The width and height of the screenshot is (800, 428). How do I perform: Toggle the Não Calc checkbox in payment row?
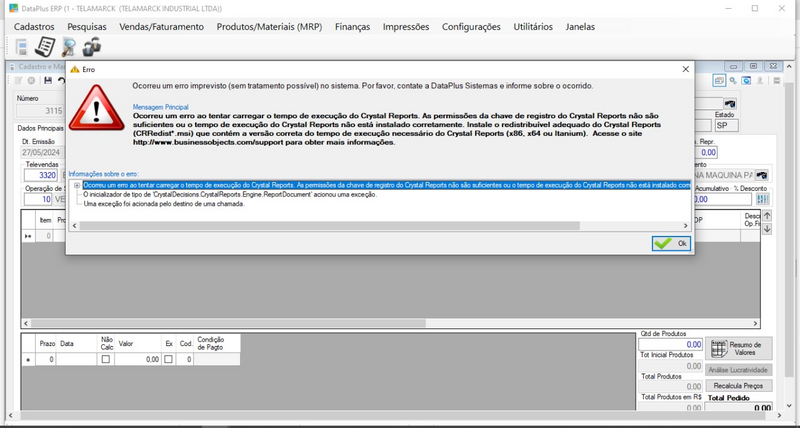click(106, 359)
